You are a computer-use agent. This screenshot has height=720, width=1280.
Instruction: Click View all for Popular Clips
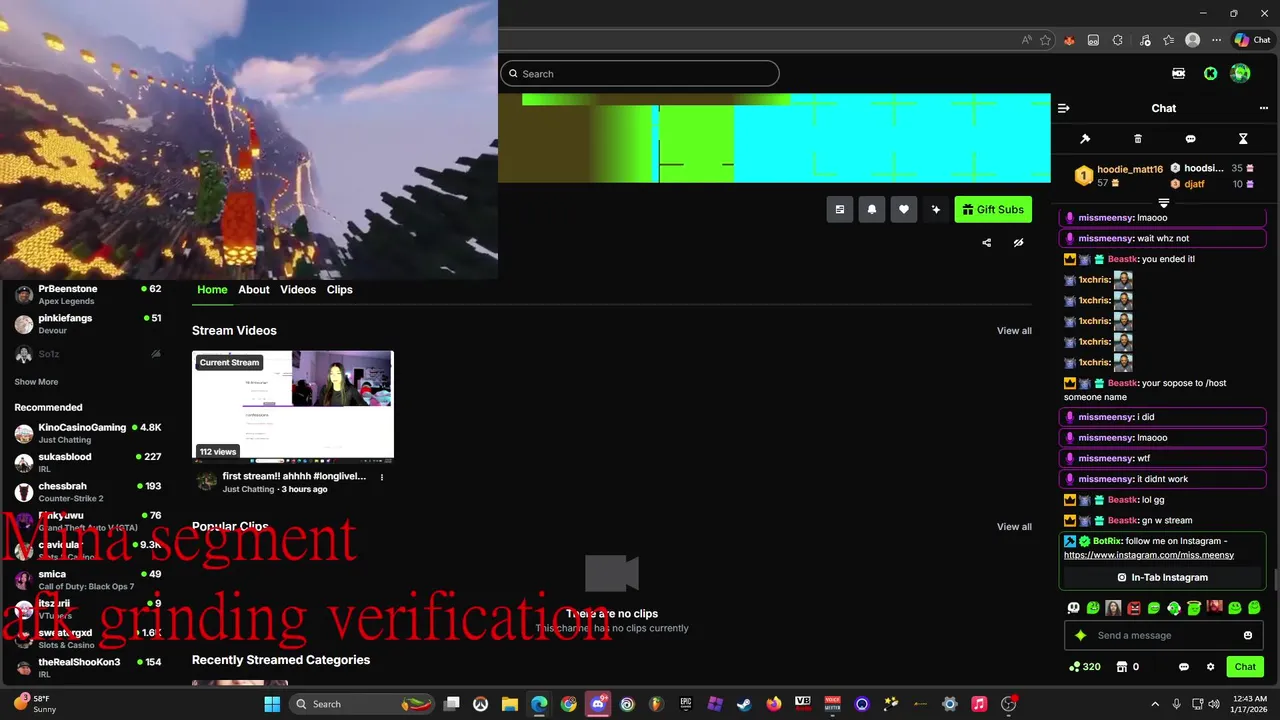1014,527
